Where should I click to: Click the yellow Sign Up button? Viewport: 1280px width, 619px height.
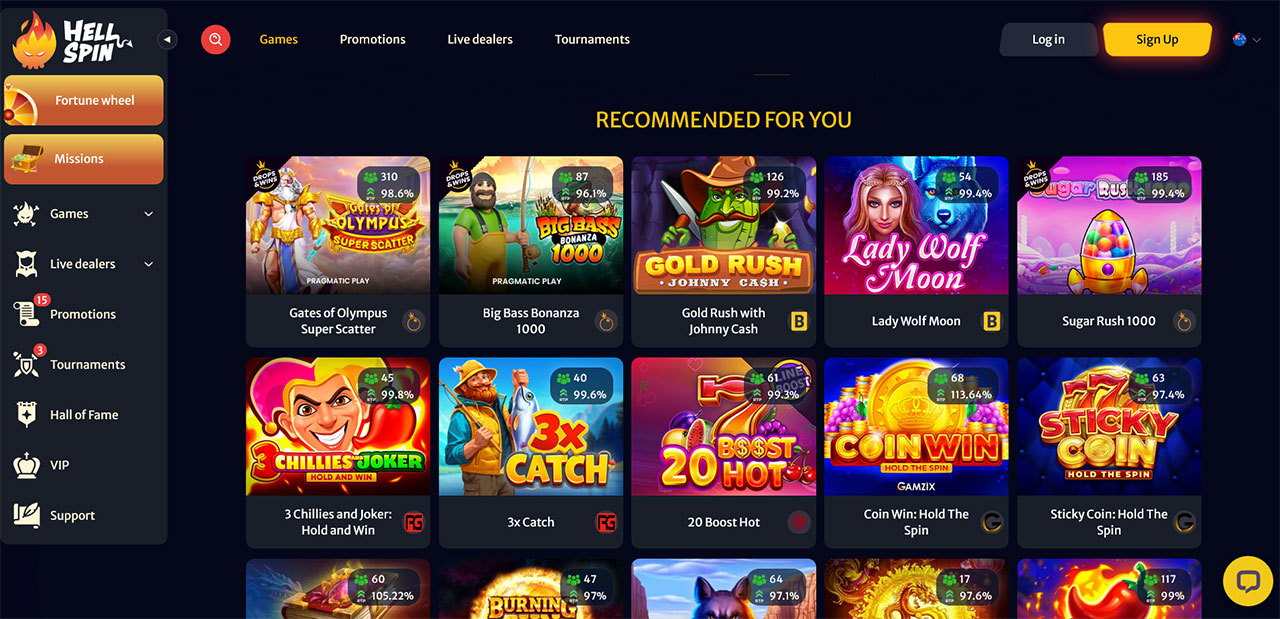click(1157, 39)
